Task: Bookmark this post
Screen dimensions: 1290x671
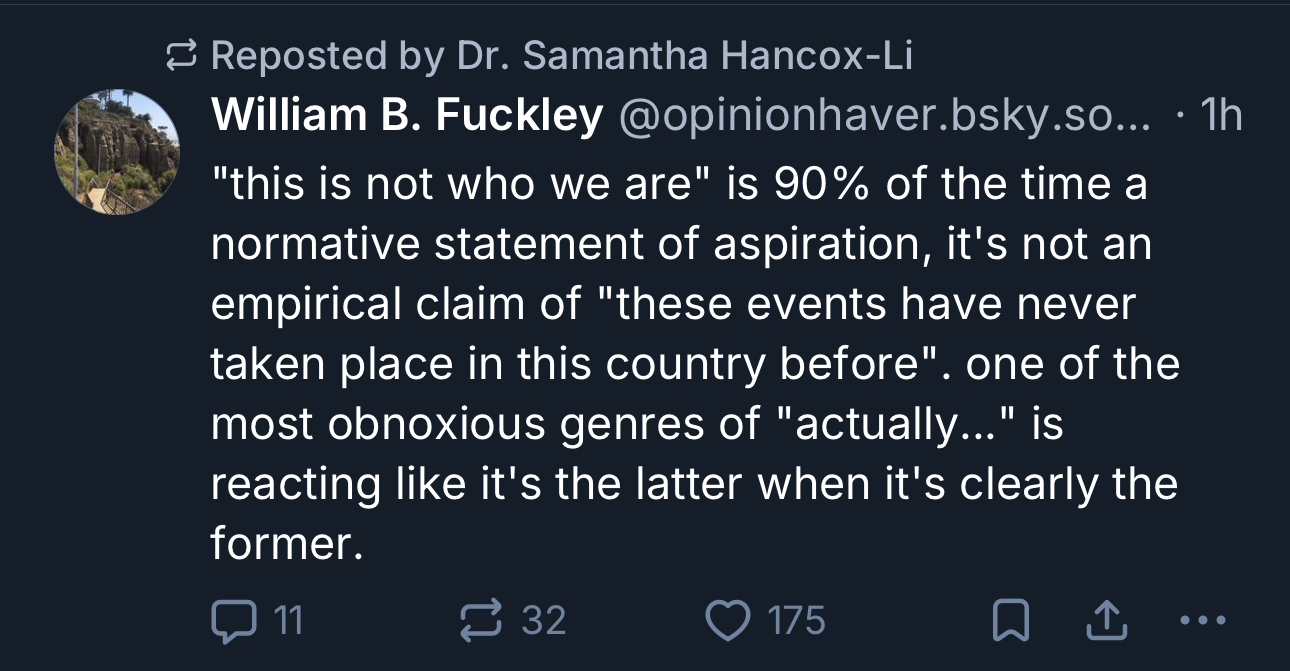Action: [x=1010, y=622]
